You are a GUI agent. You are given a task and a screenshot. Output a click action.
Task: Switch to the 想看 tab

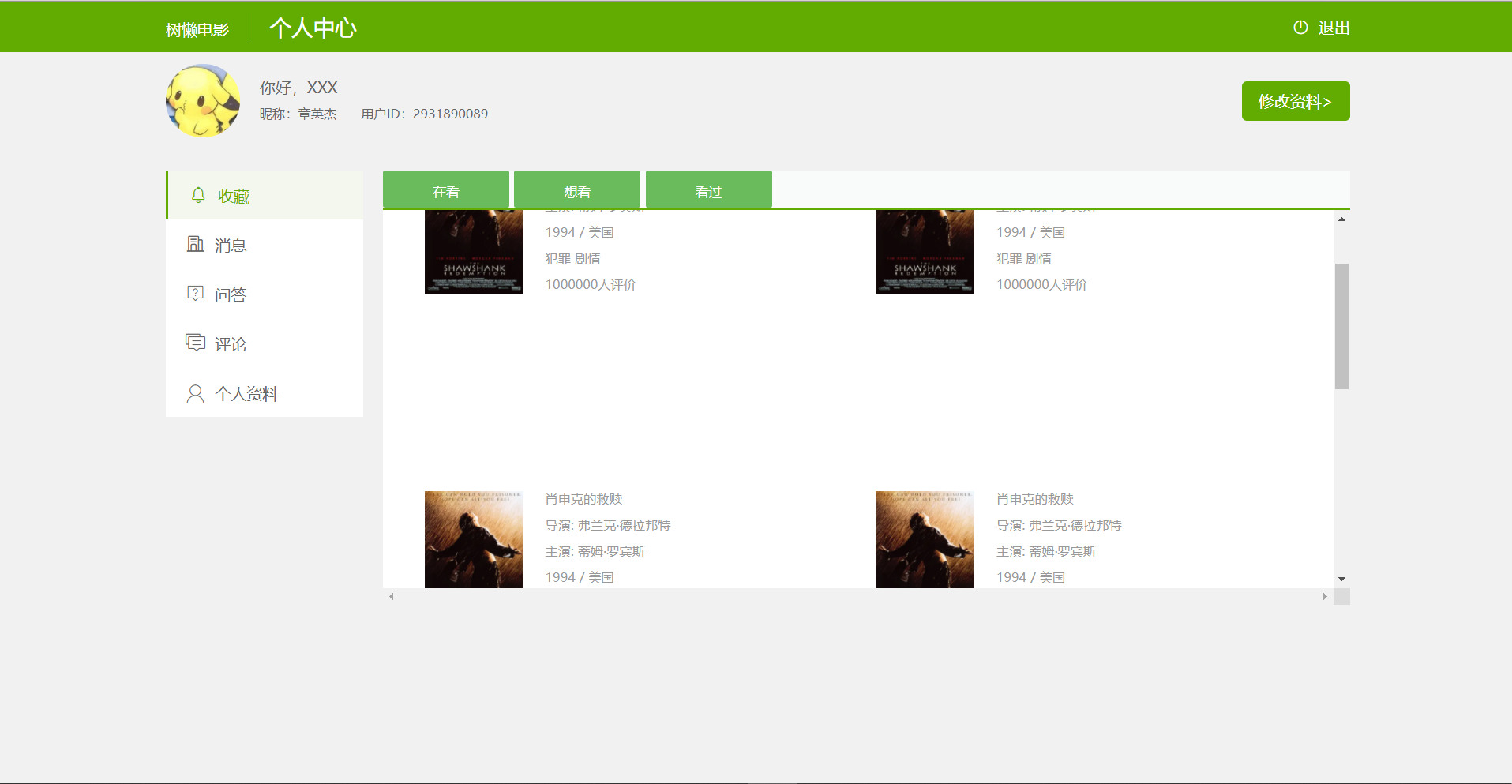pyautogui.click(x=577, y=189)
